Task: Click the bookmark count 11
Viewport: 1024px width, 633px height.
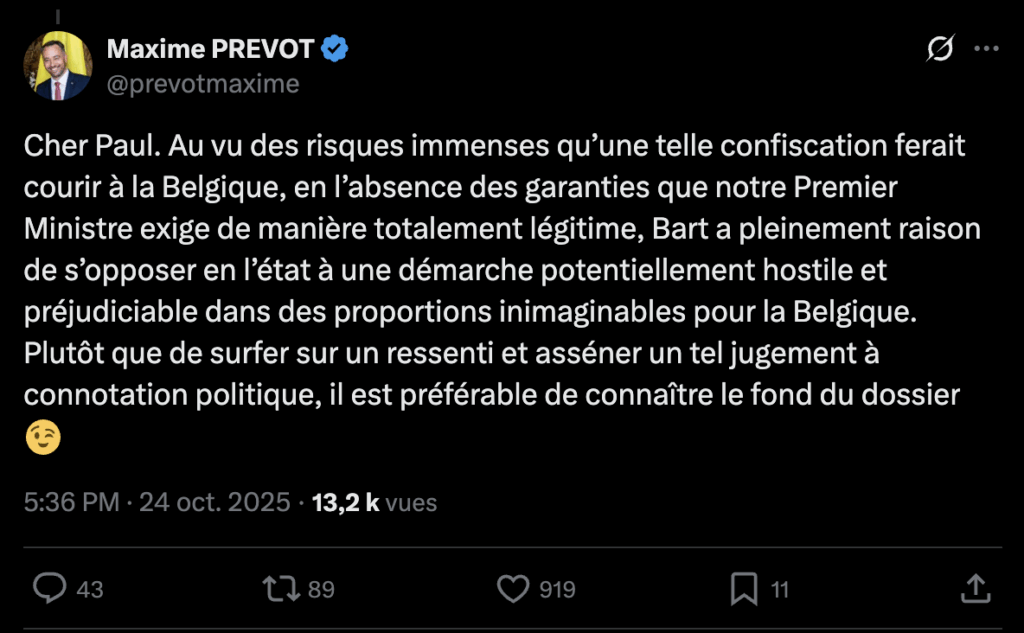Action: click(780, 590)
